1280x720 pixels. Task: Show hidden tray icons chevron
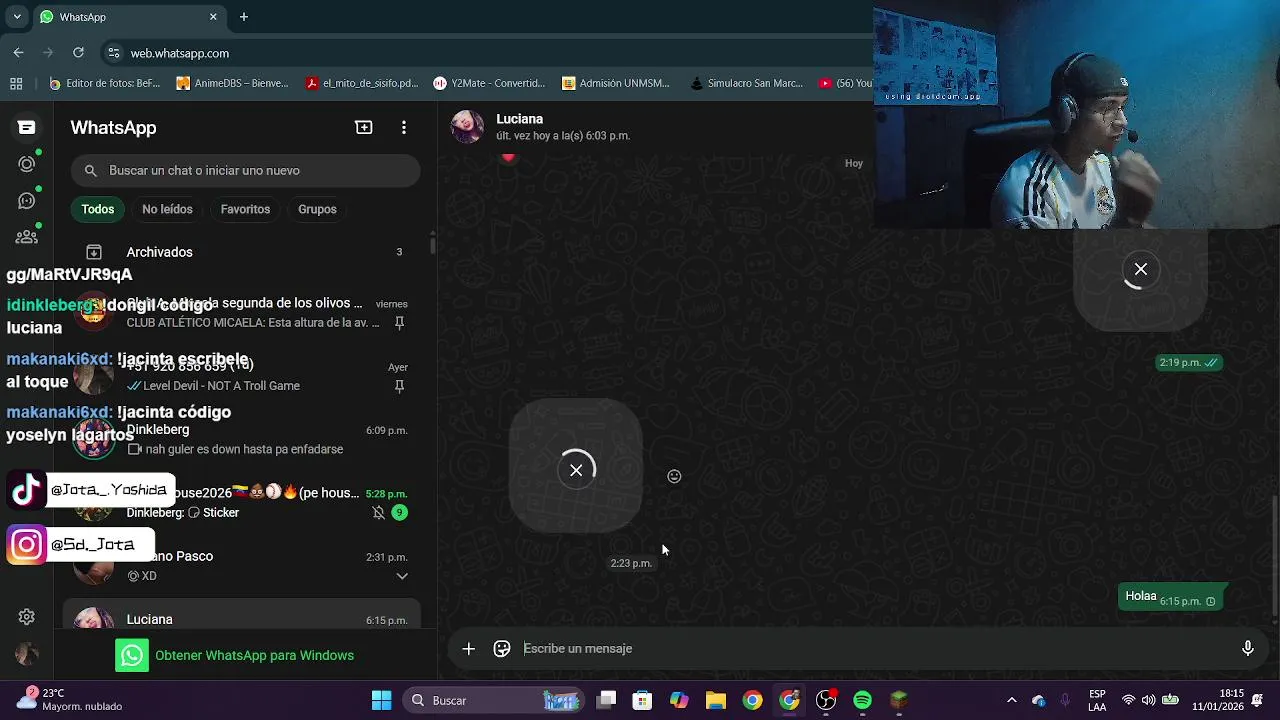tap(1011, 700)
